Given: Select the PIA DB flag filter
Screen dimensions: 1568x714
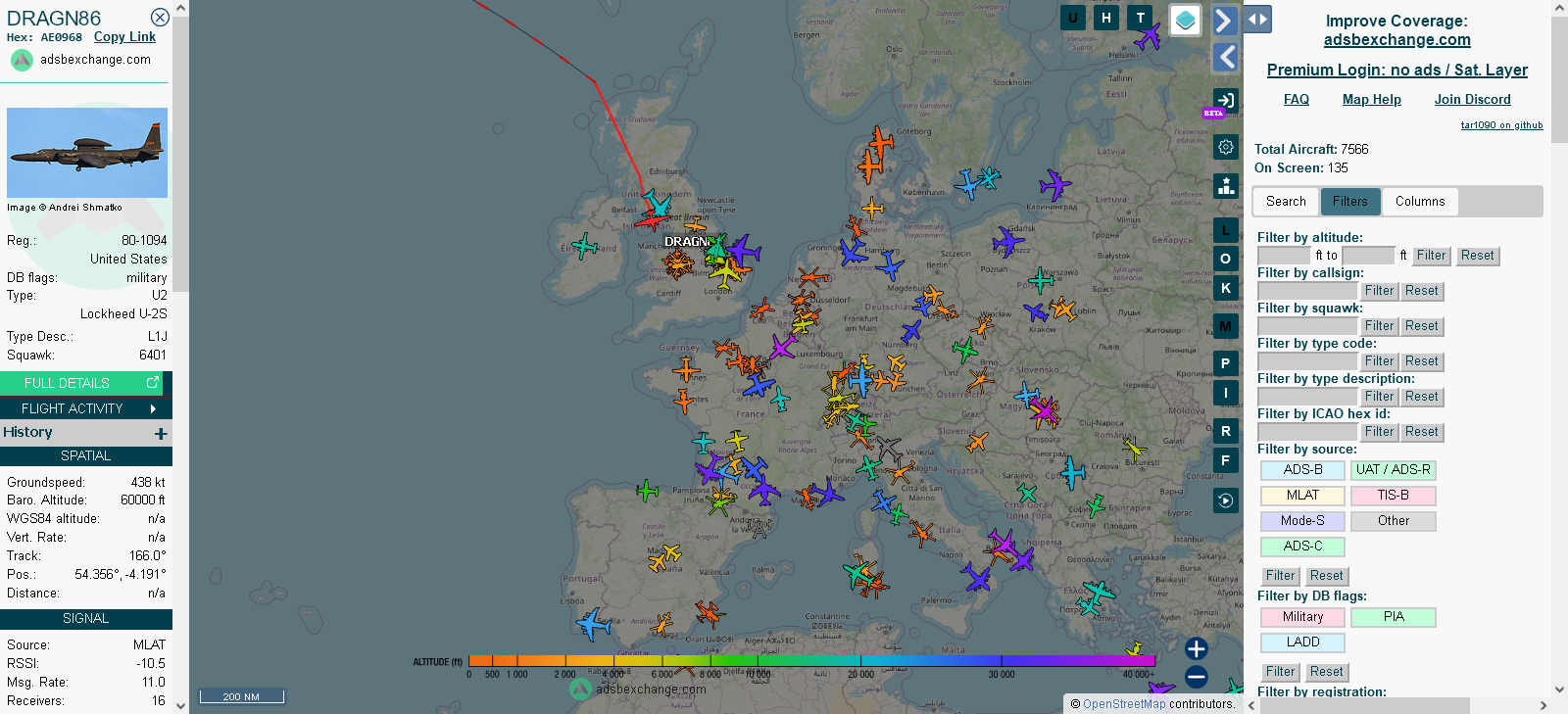Looking at the screenshot, I should pyautogui.click(x=1393, y=617).
